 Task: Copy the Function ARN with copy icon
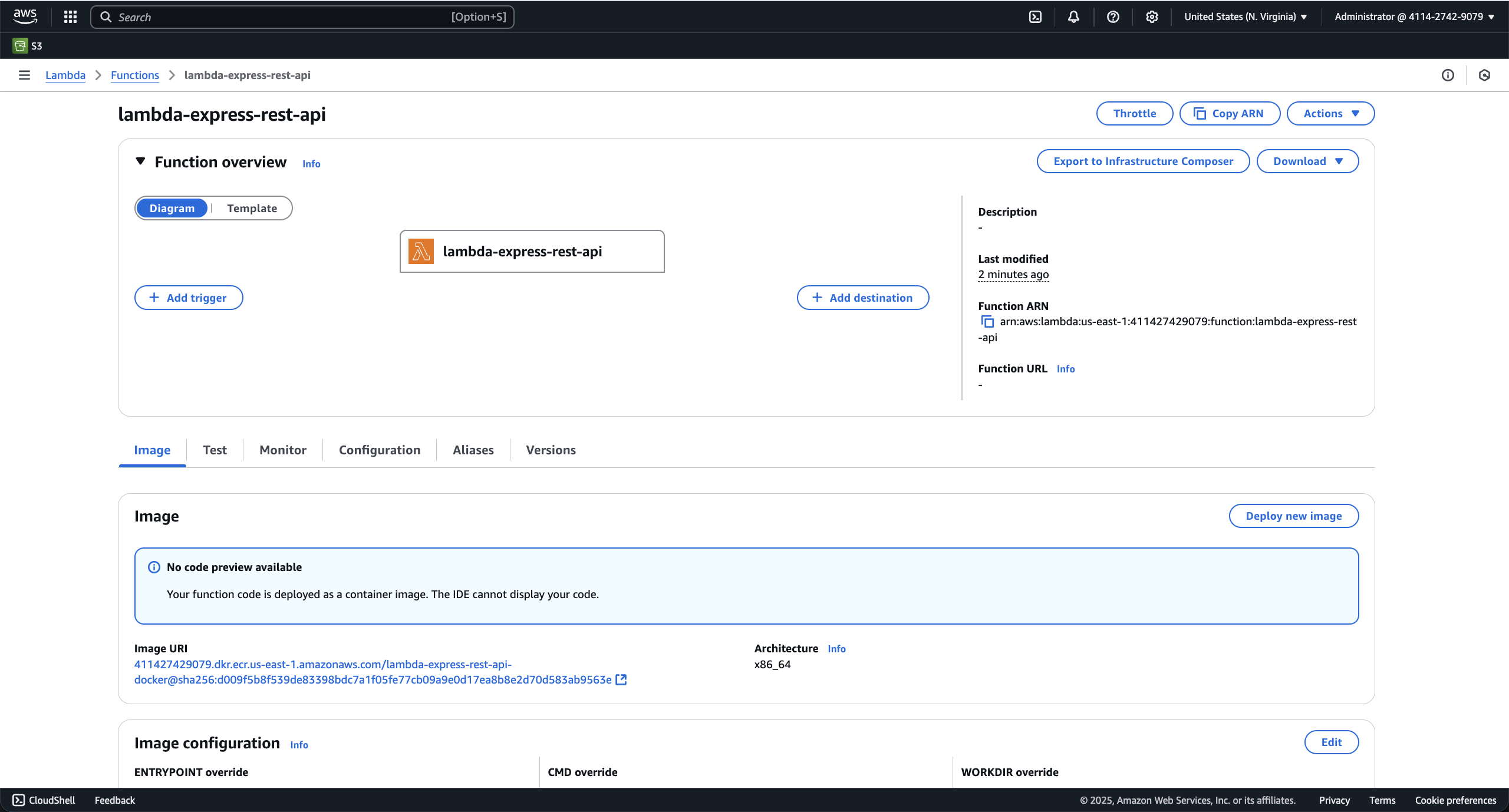coord(987,322)
